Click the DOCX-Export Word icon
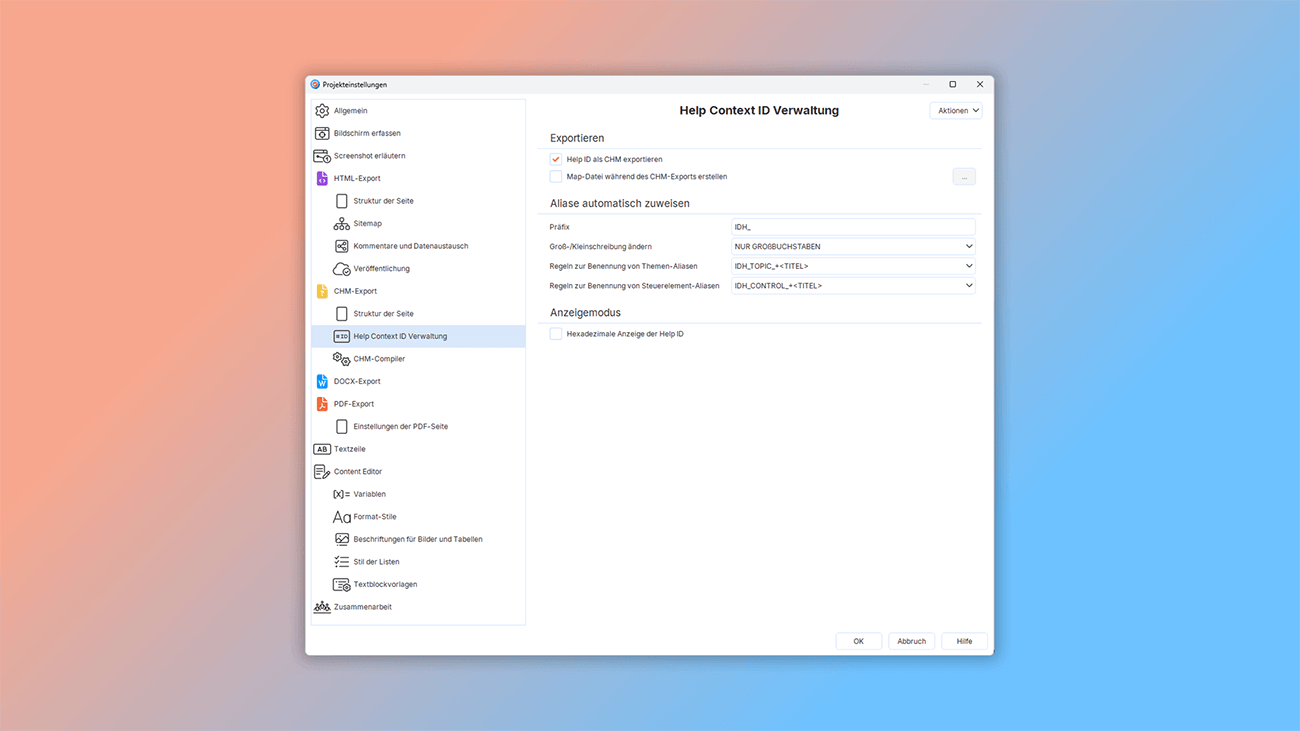 tap(322, 382)
